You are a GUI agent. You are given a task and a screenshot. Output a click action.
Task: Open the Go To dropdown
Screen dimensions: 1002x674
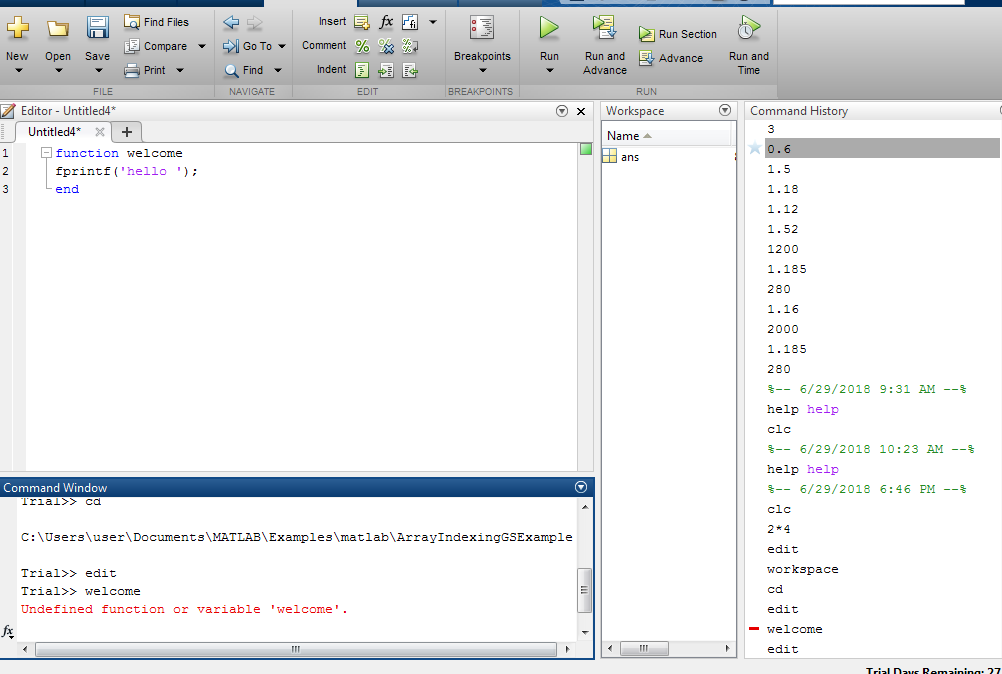tap(253, 45)
